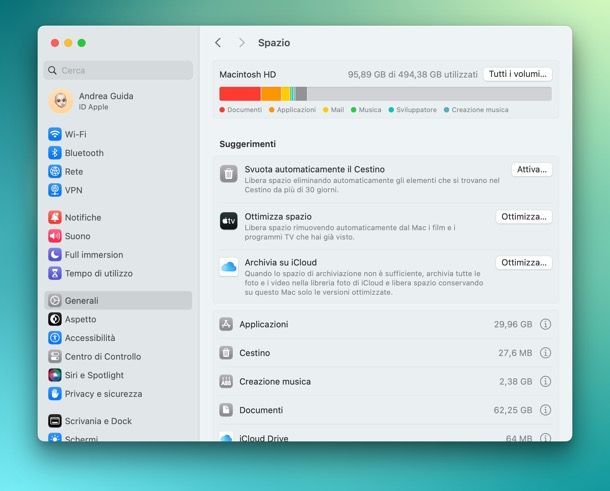Open the Scrivania e Dock icon
The width and height of the screenshot is (610, 491).
(55, 421)
